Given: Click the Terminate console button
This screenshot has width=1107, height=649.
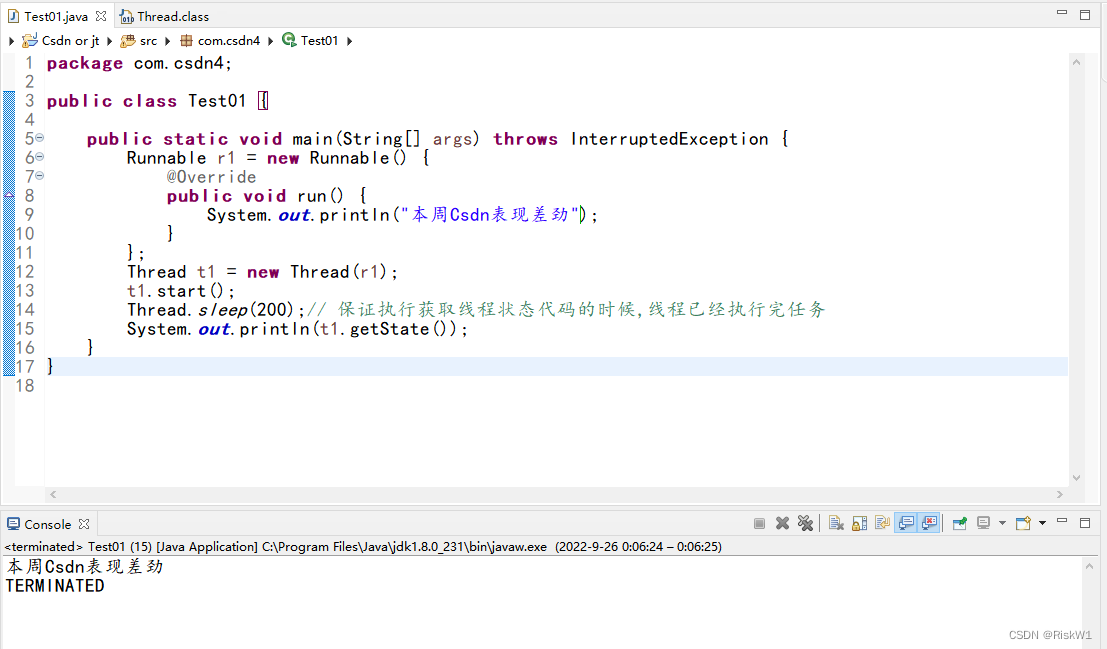Looking at the screenshot, I should coord(760,523).
